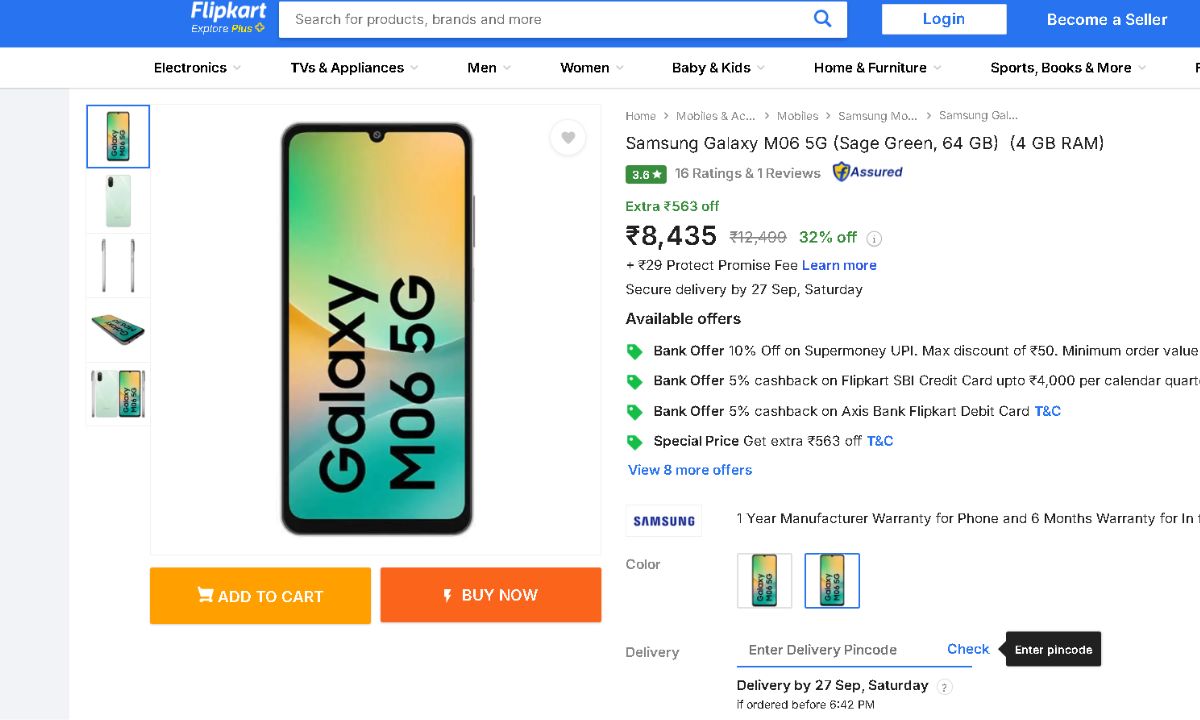Viewport: 1200px width, 720px height.
Task: Select the second product thumbnail image
Action: coord(118,202)
